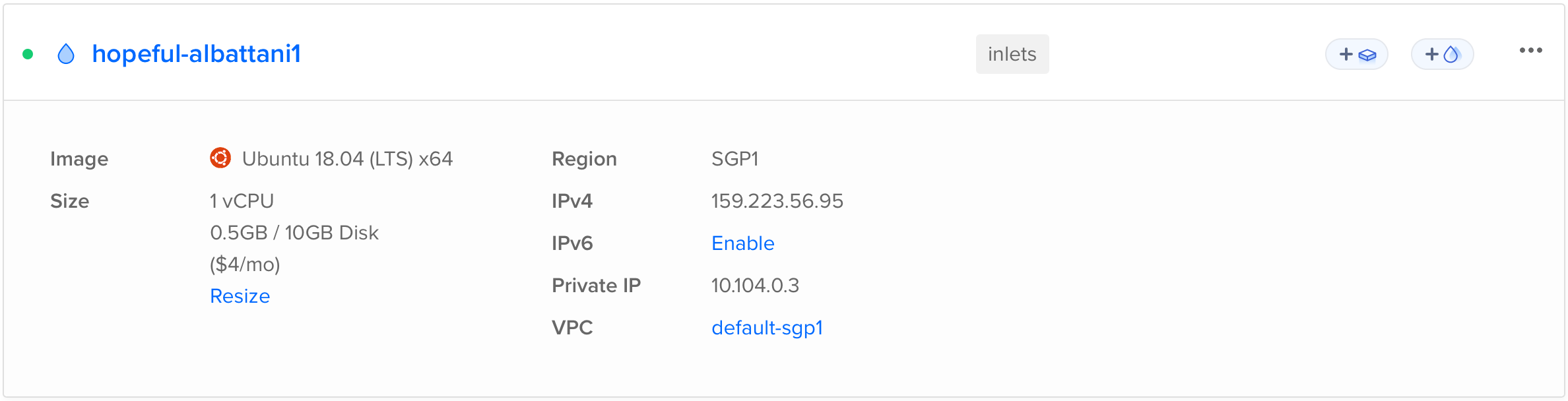Click the box-shaped volume icon
The image size is (1568, 401).
coord(1367,55)
